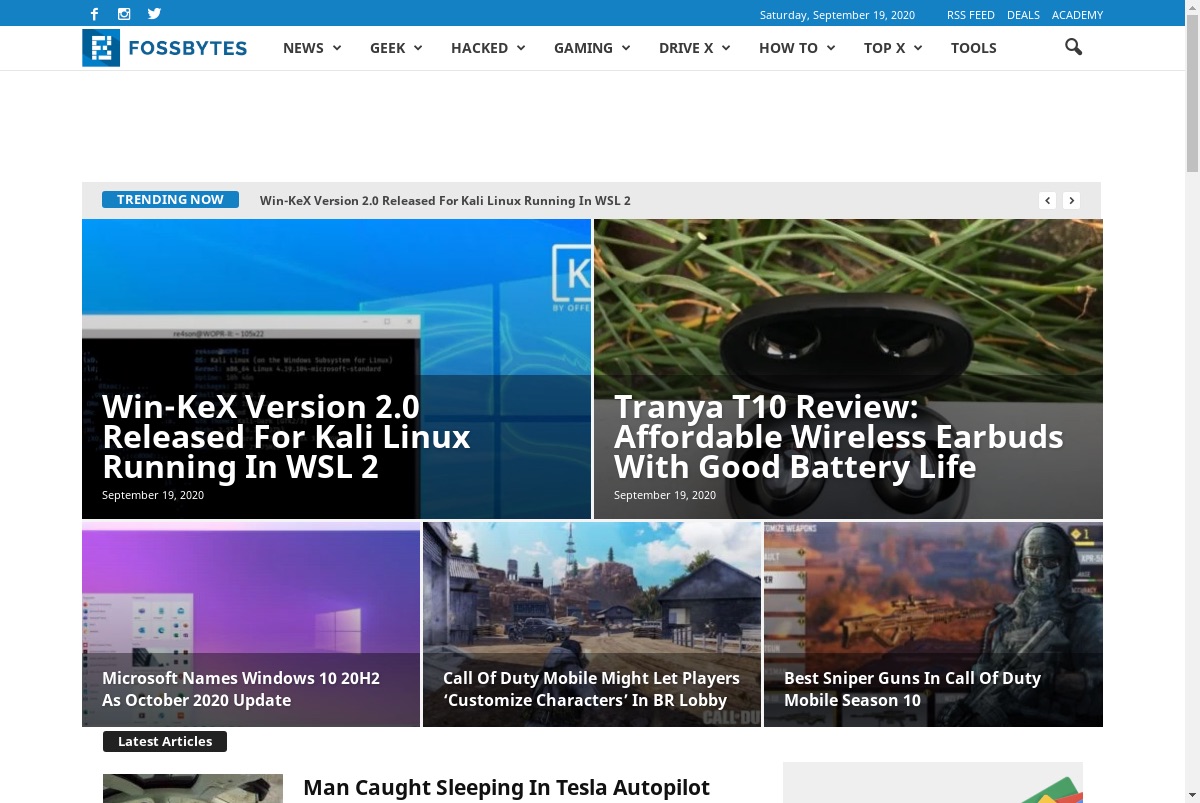Open the ACADEMY link

[1077, 15]
